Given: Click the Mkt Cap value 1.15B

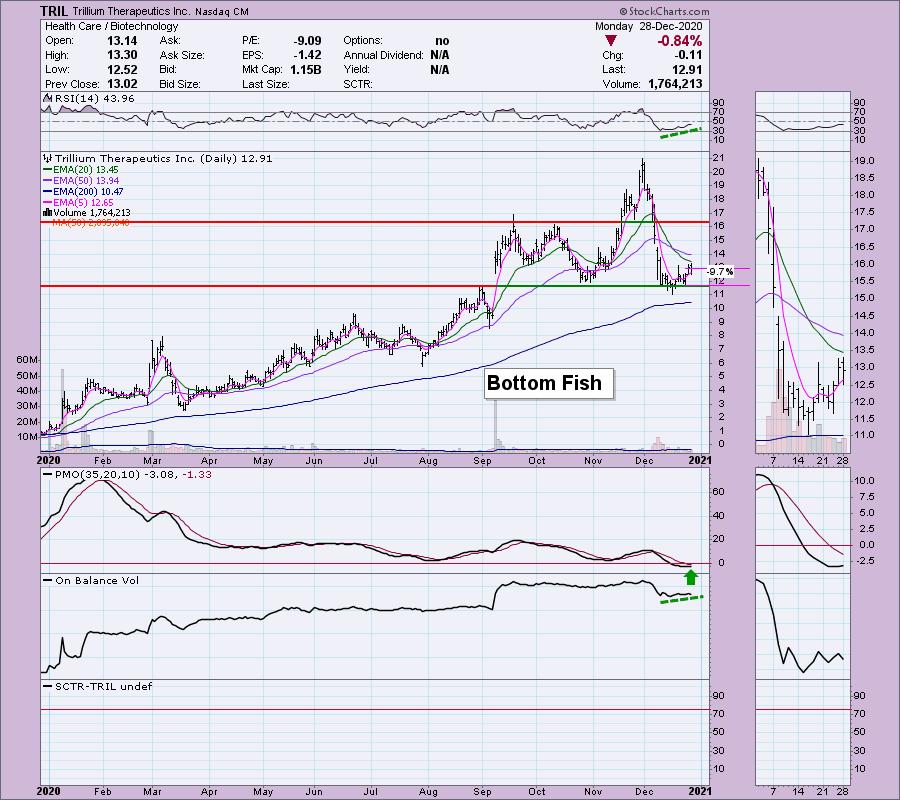Looking at the screenshot, I should (305, 69).
